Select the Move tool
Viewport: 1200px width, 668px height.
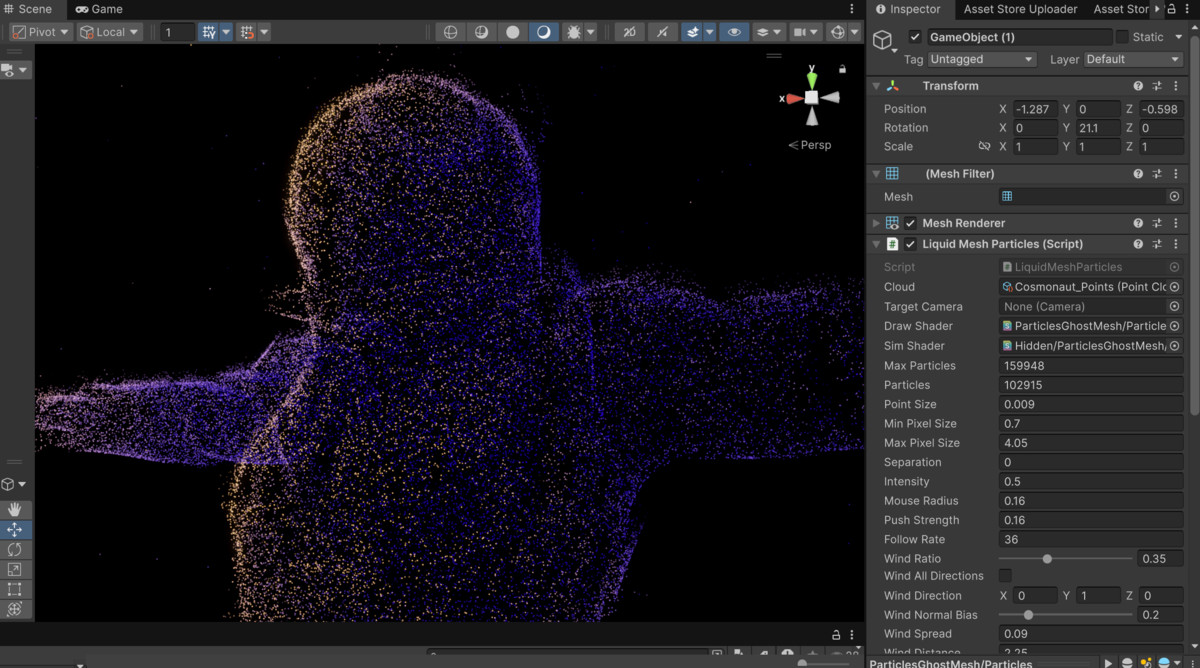click(x=15, y=530)
